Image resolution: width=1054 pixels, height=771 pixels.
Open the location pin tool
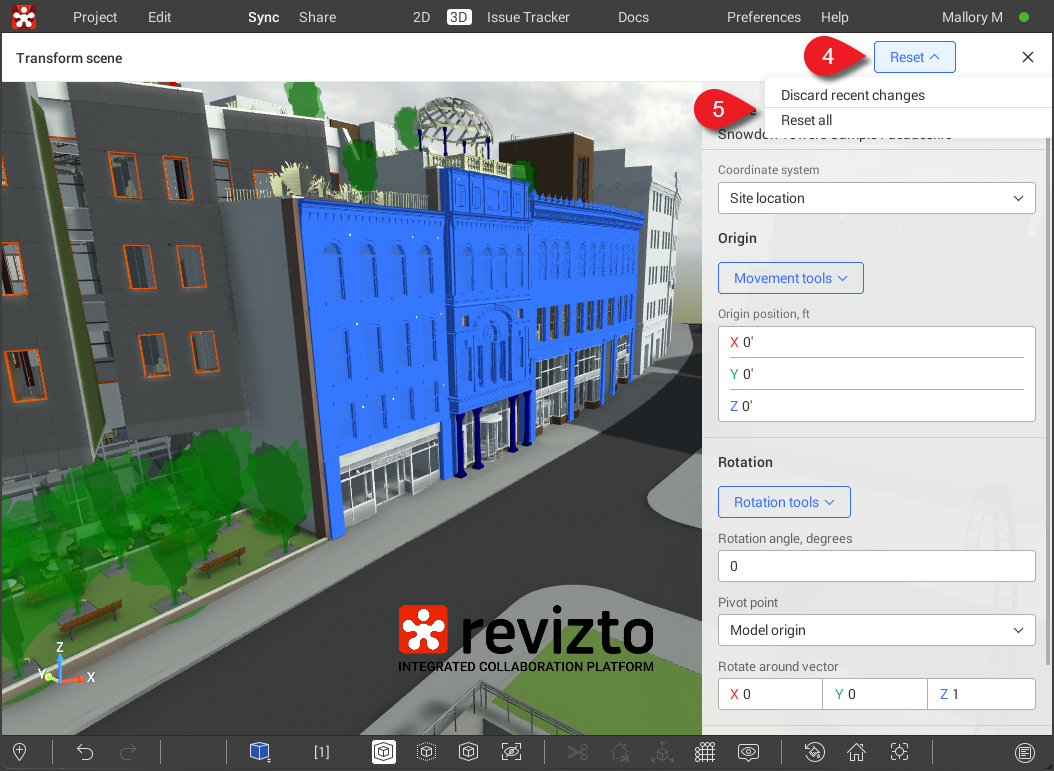pos(19,752)
